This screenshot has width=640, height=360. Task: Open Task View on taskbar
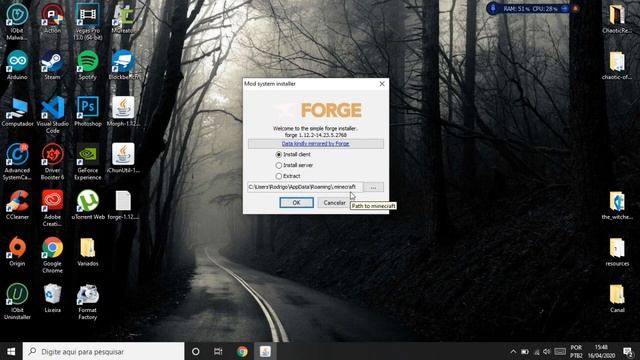tap(218, 351)
